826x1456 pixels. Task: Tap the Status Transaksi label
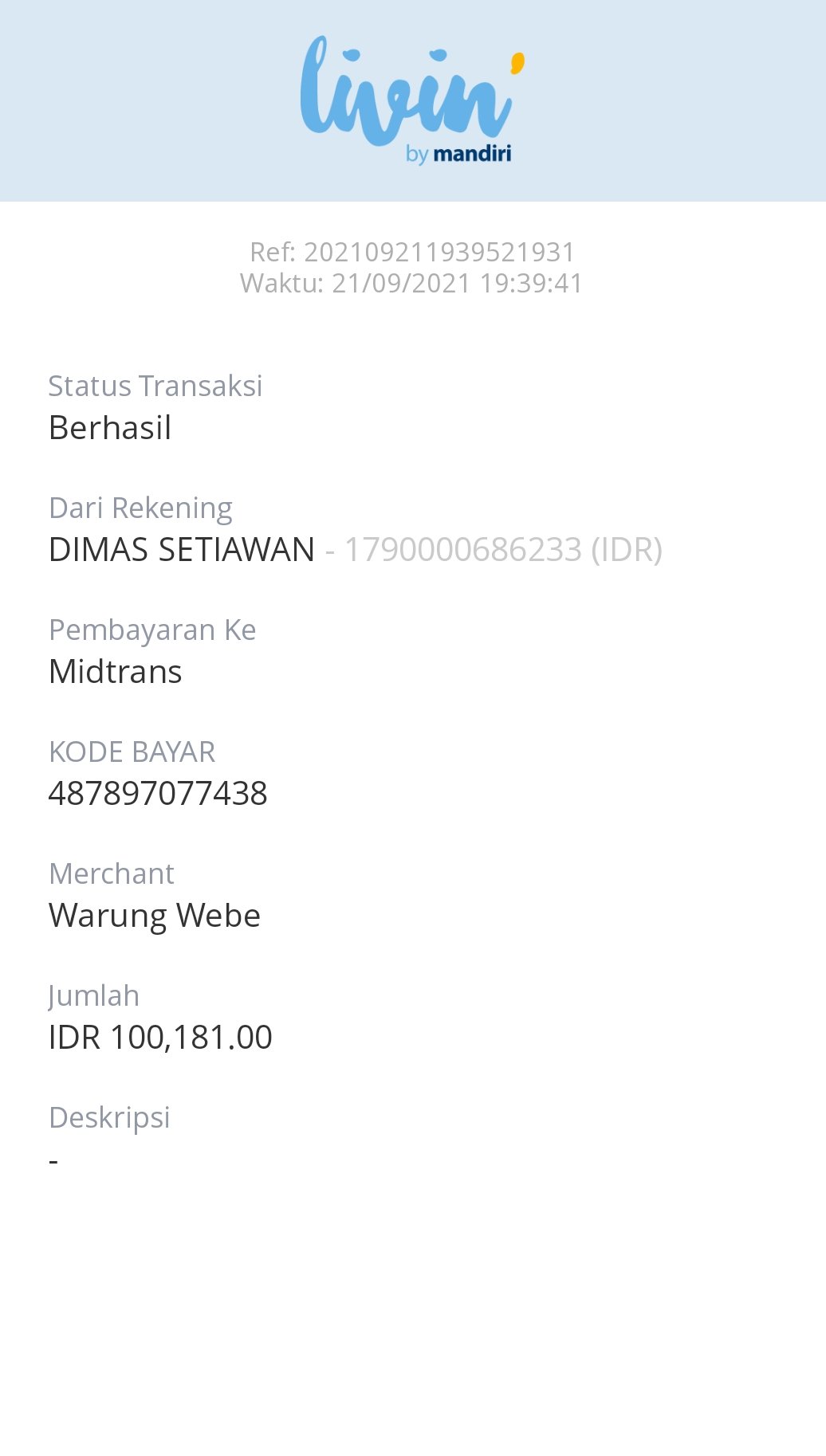pos(155,386)
